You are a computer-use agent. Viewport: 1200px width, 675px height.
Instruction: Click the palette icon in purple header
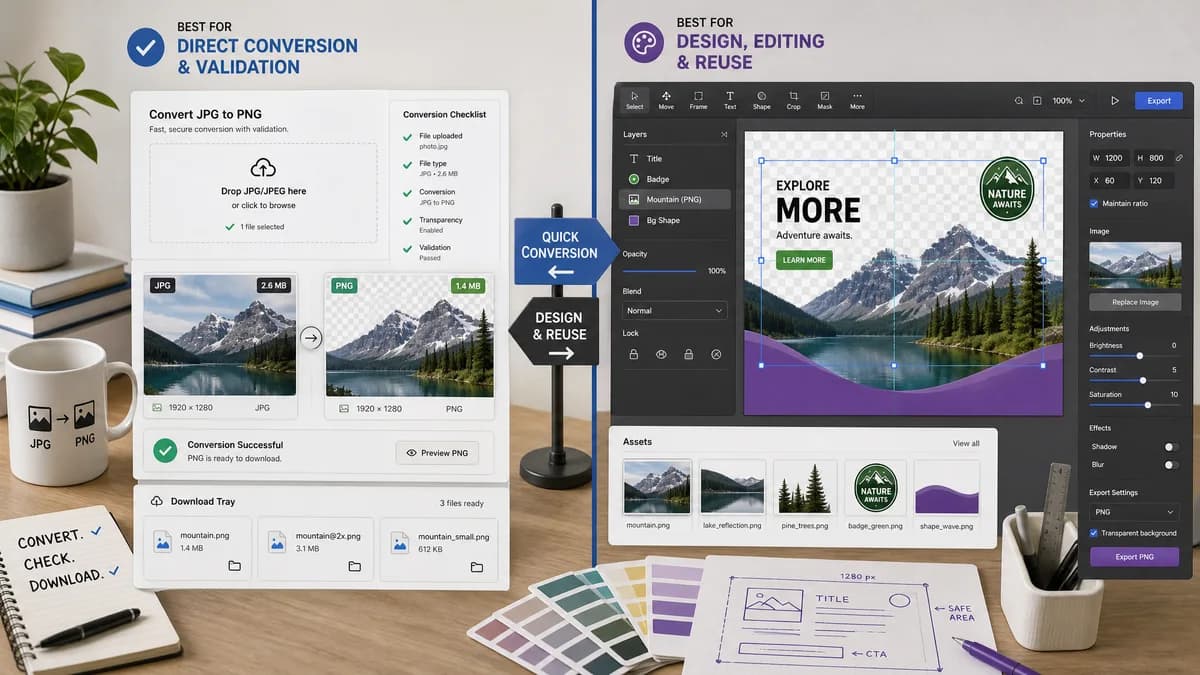click(645, 45)
